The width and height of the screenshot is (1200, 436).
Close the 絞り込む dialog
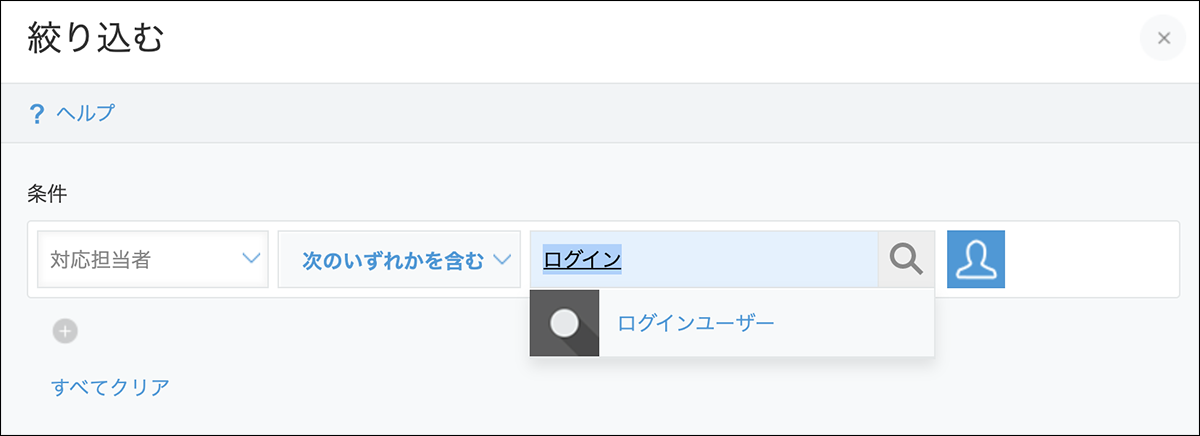coord(1163,38)
